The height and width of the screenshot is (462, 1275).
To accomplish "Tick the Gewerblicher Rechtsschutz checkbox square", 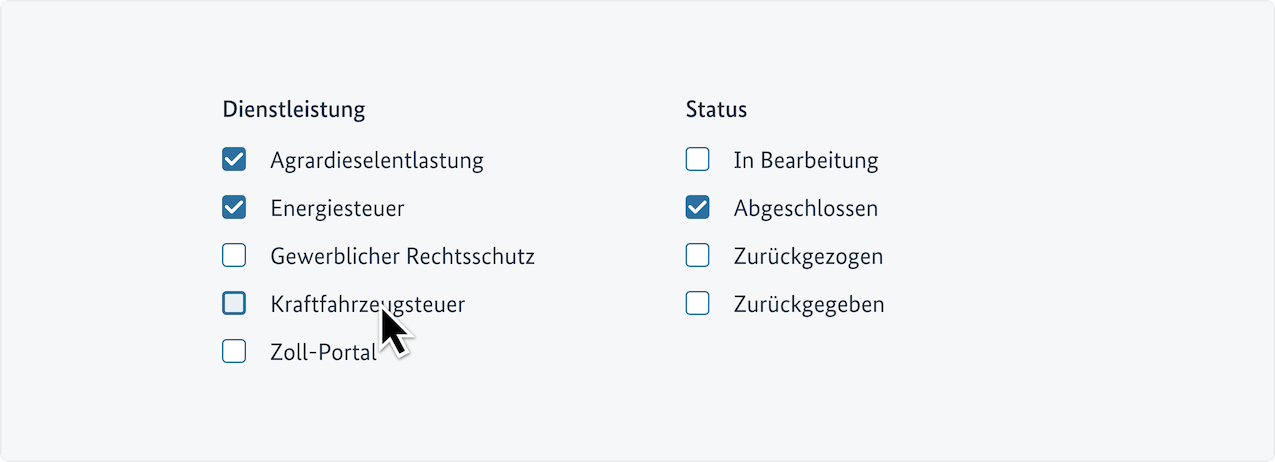I will tap(234, 256).
